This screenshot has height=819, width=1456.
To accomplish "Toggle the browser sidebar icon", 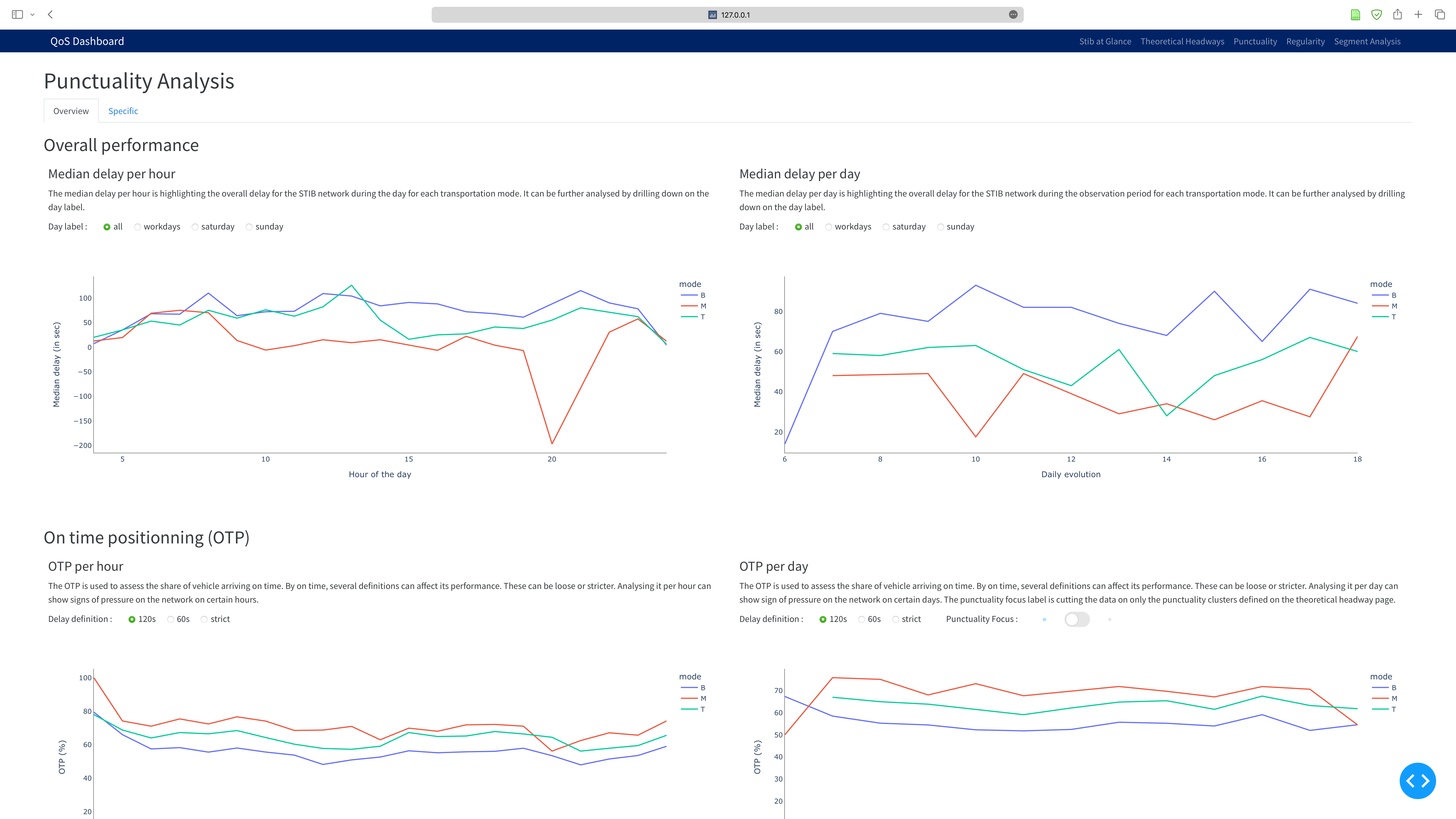I will coord(18,15).
